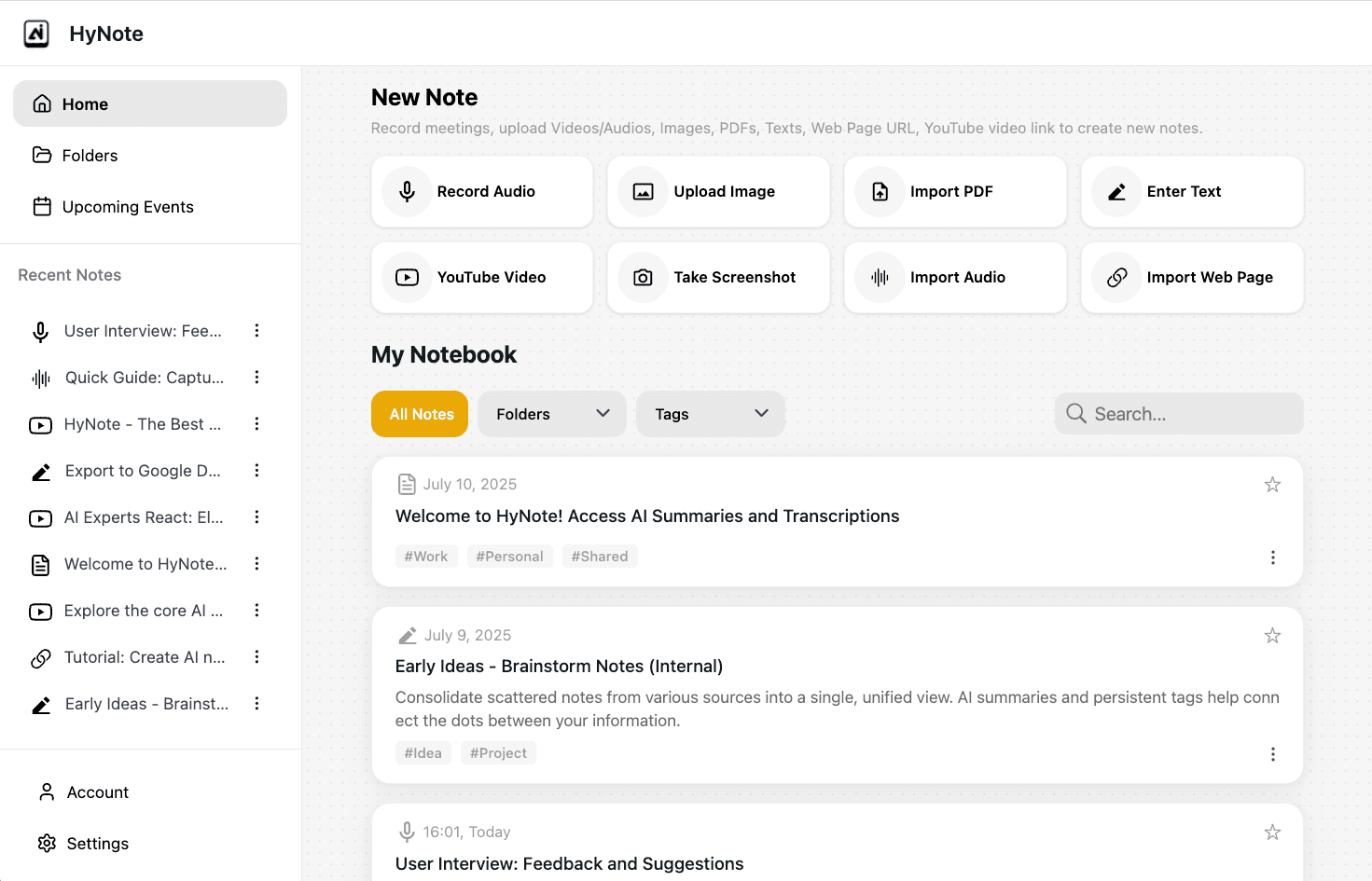Open recent note Early Ideas - Brainst...

point(146,704)
